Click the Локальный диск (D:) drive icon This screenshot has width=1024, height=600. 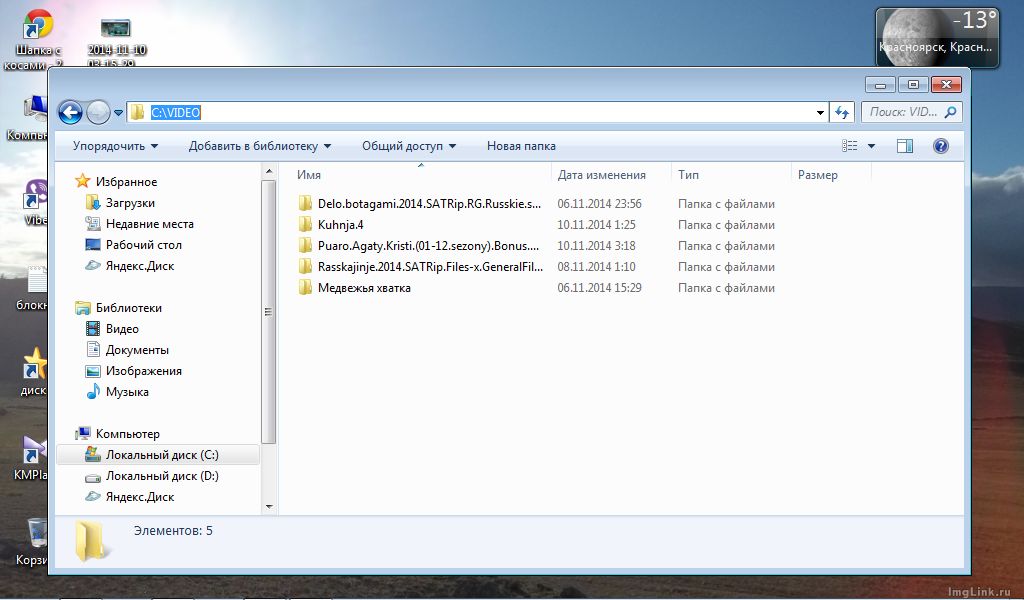coord(93,477)
